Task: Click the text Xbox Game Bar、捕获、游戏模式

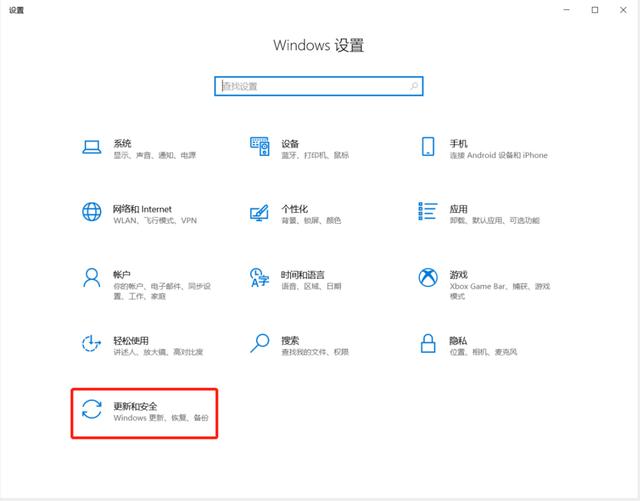Action: click(x=500, y=291)
